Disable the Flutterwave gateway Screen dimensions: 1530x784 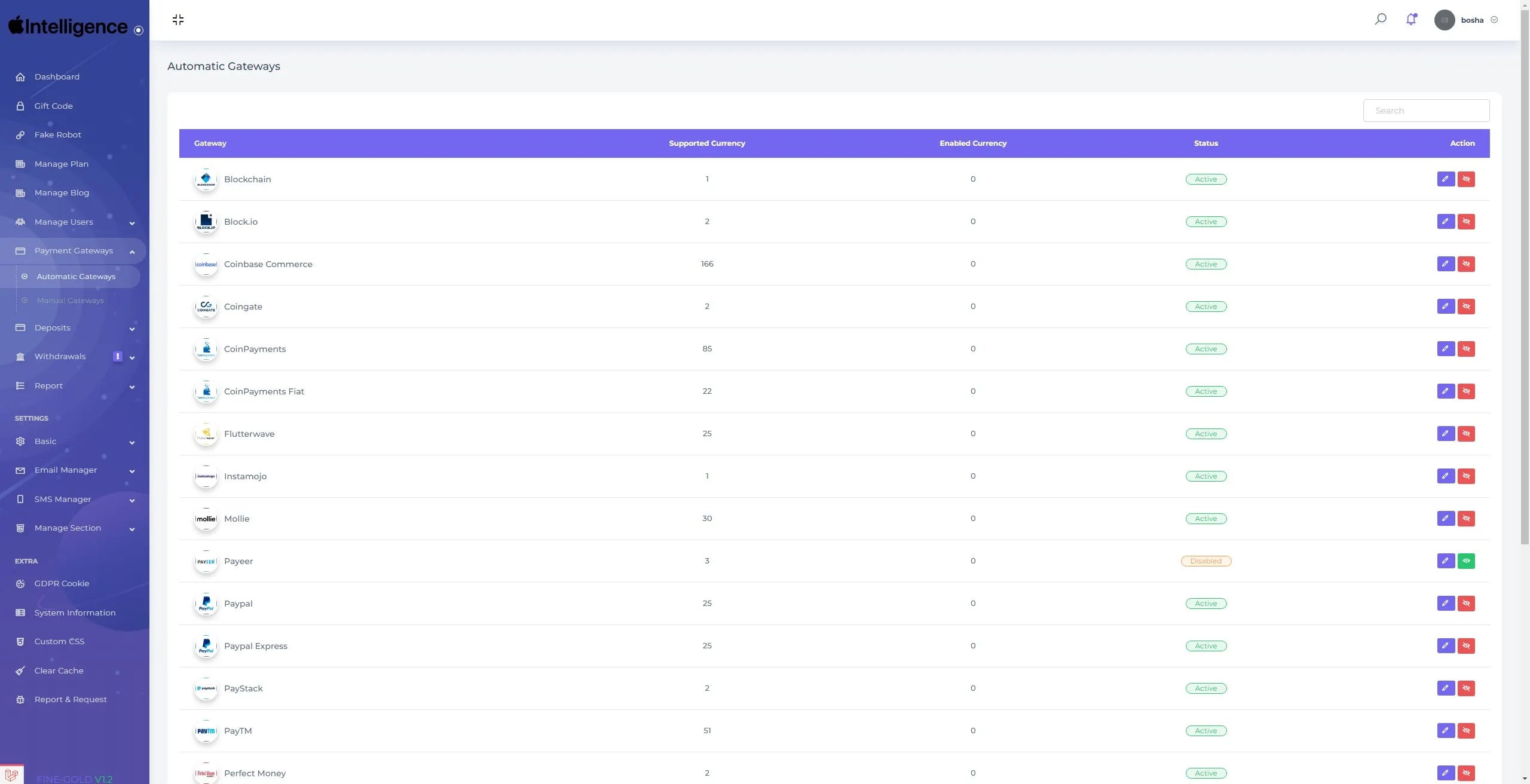(1466, 434)
